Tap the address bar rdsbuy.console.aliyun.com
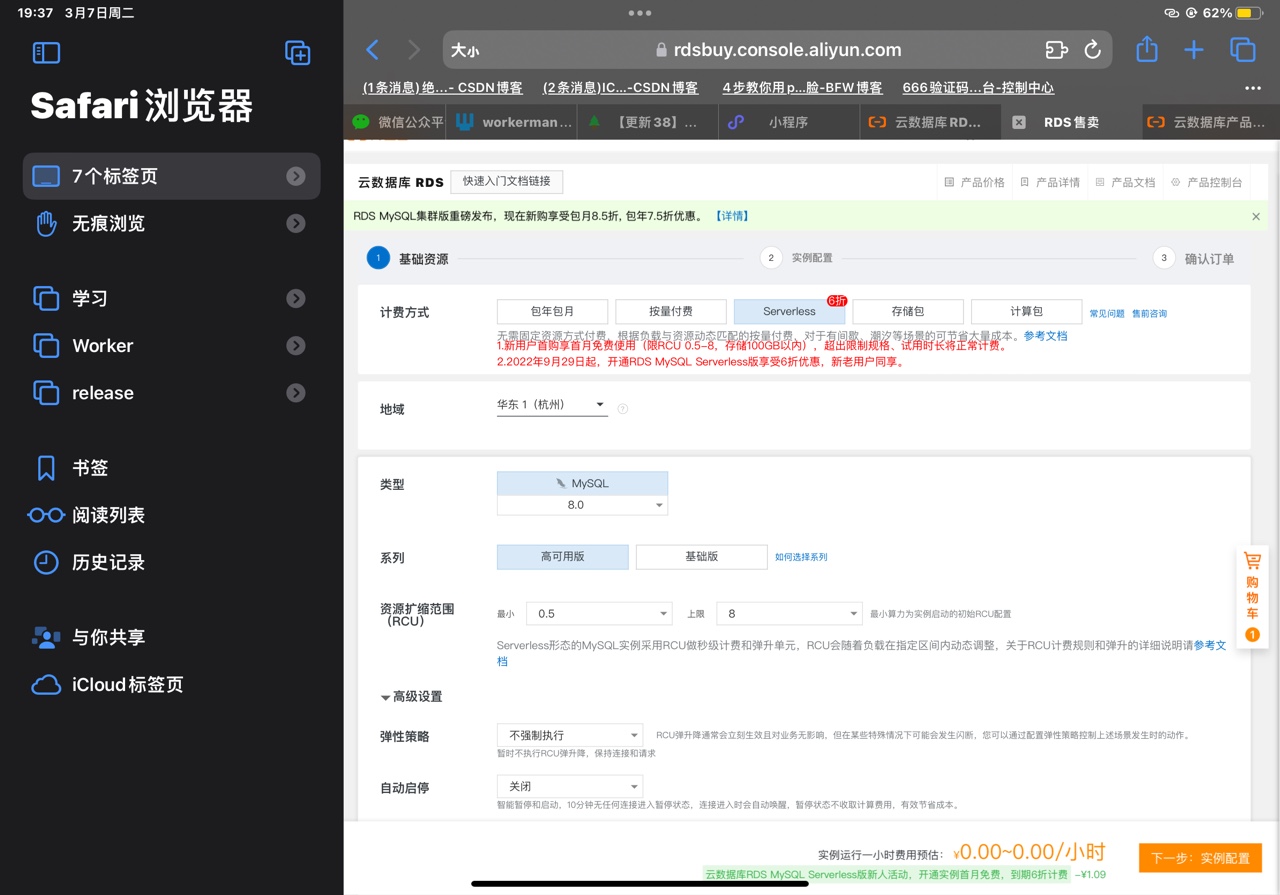 tap(778, 50)
